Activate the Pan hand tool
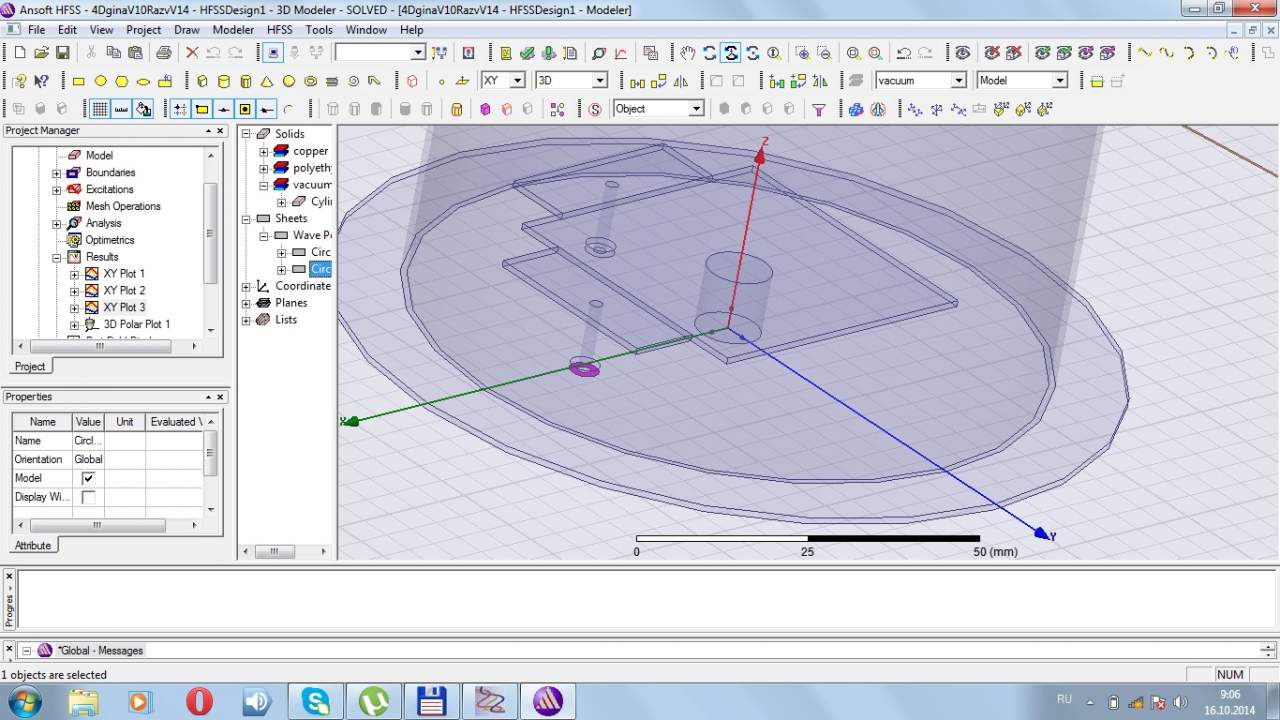The width and height of the screenshot is (1280, 720). tap(688, 53)
